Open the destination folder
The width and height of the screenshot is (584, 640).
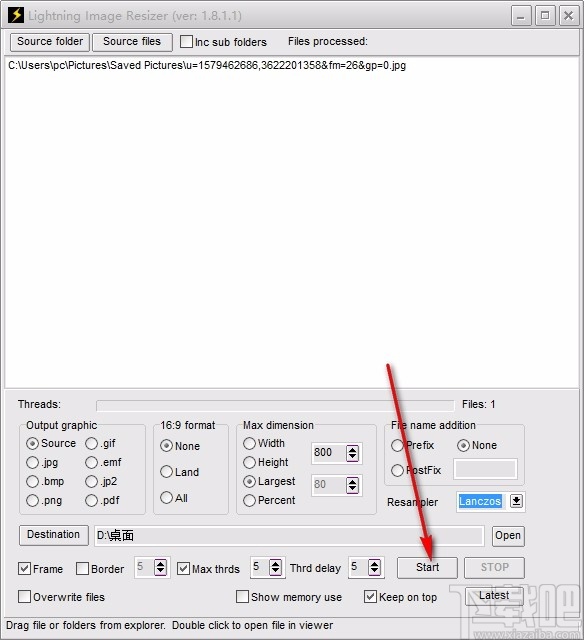tap(508, 536)
